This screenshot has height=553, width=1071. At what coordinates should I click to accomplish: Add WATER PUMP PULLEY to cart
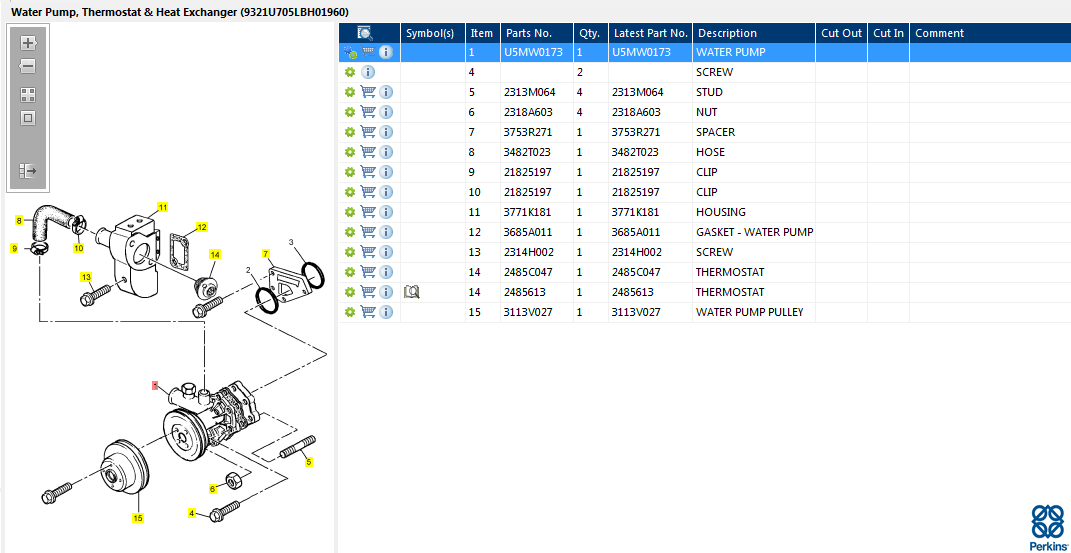click(368, 312)
